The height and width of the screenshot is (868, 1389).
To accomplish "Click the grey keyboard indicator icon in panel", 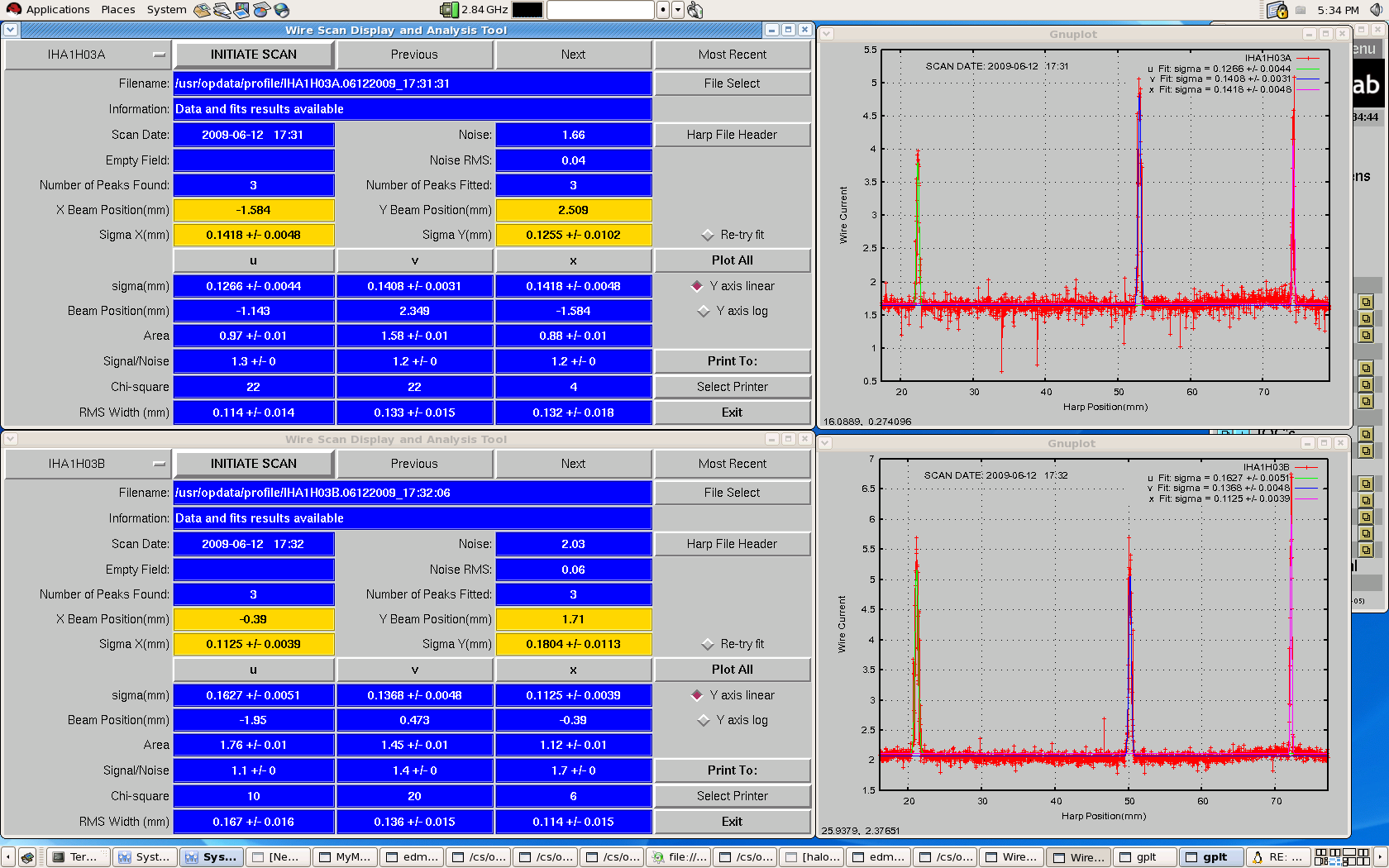I will pyautogui.click(x=1301, y=10).
